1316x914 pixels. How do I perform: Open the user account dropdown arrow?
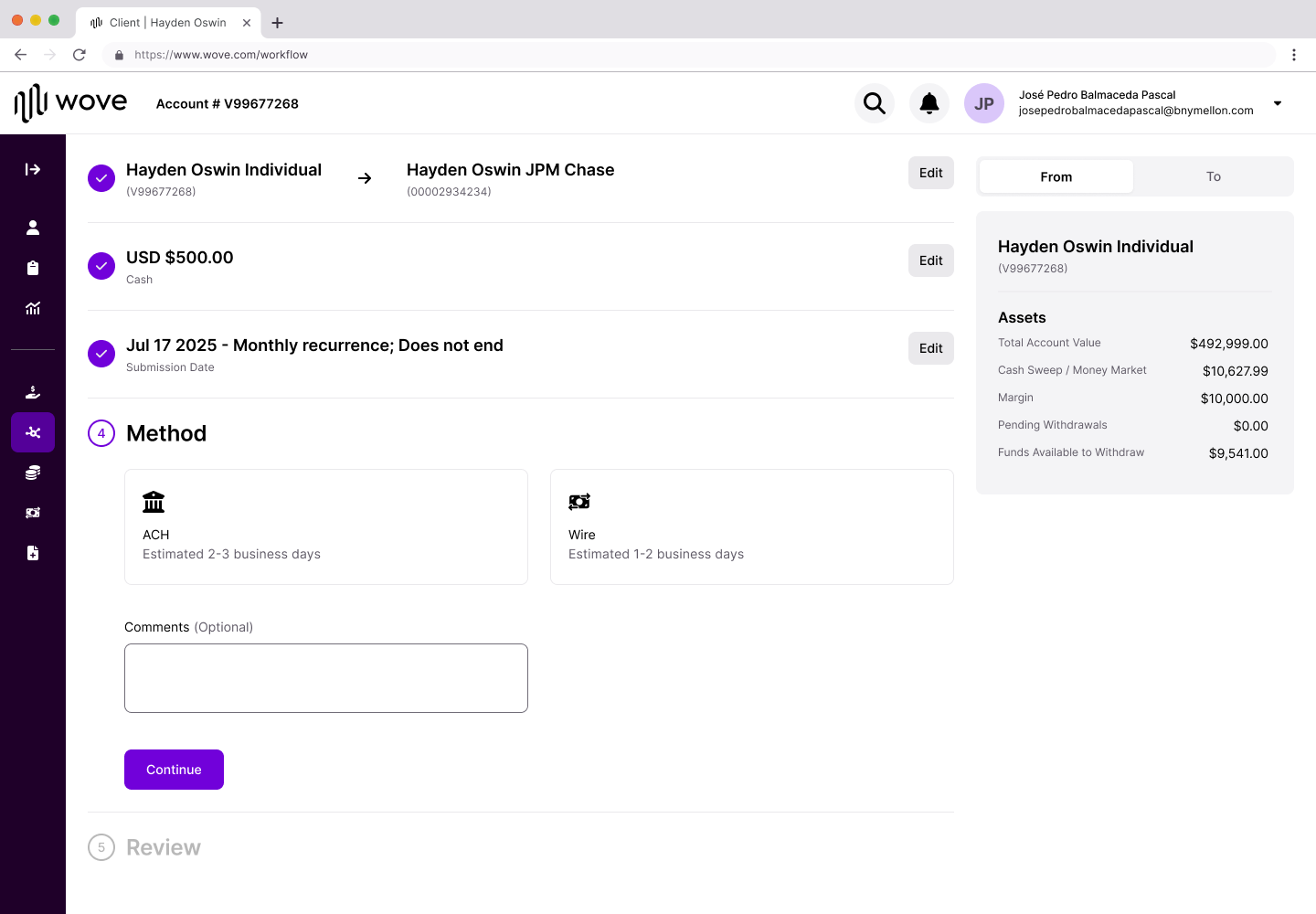pos(1278,103)
